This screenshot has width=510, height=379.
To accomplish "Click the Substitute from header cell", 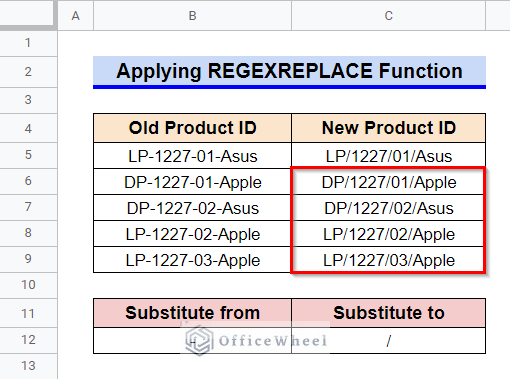I will [x=192, y=313].
